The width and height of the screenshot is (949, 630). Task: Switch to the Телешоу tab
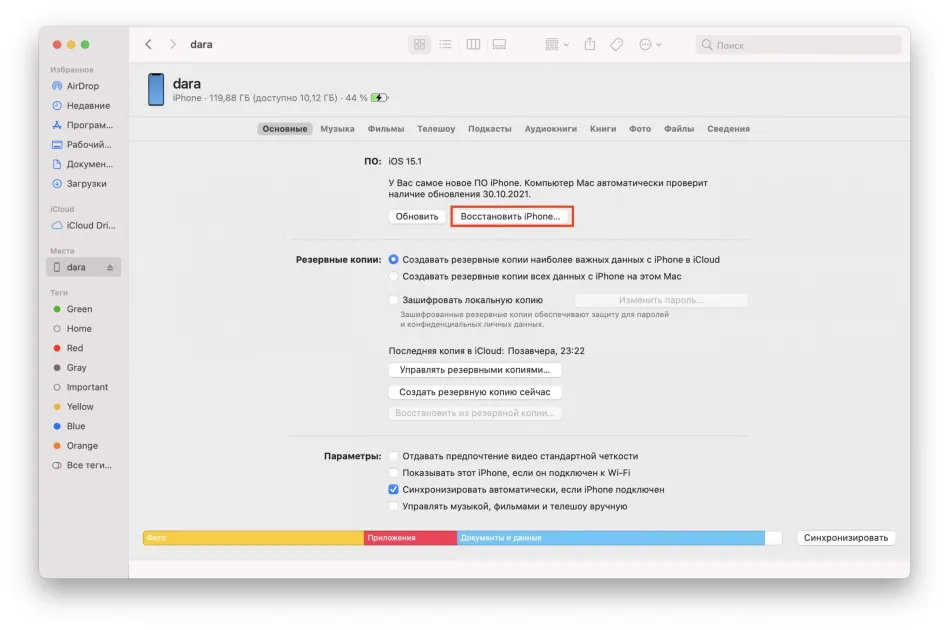[x=436, y=128]
